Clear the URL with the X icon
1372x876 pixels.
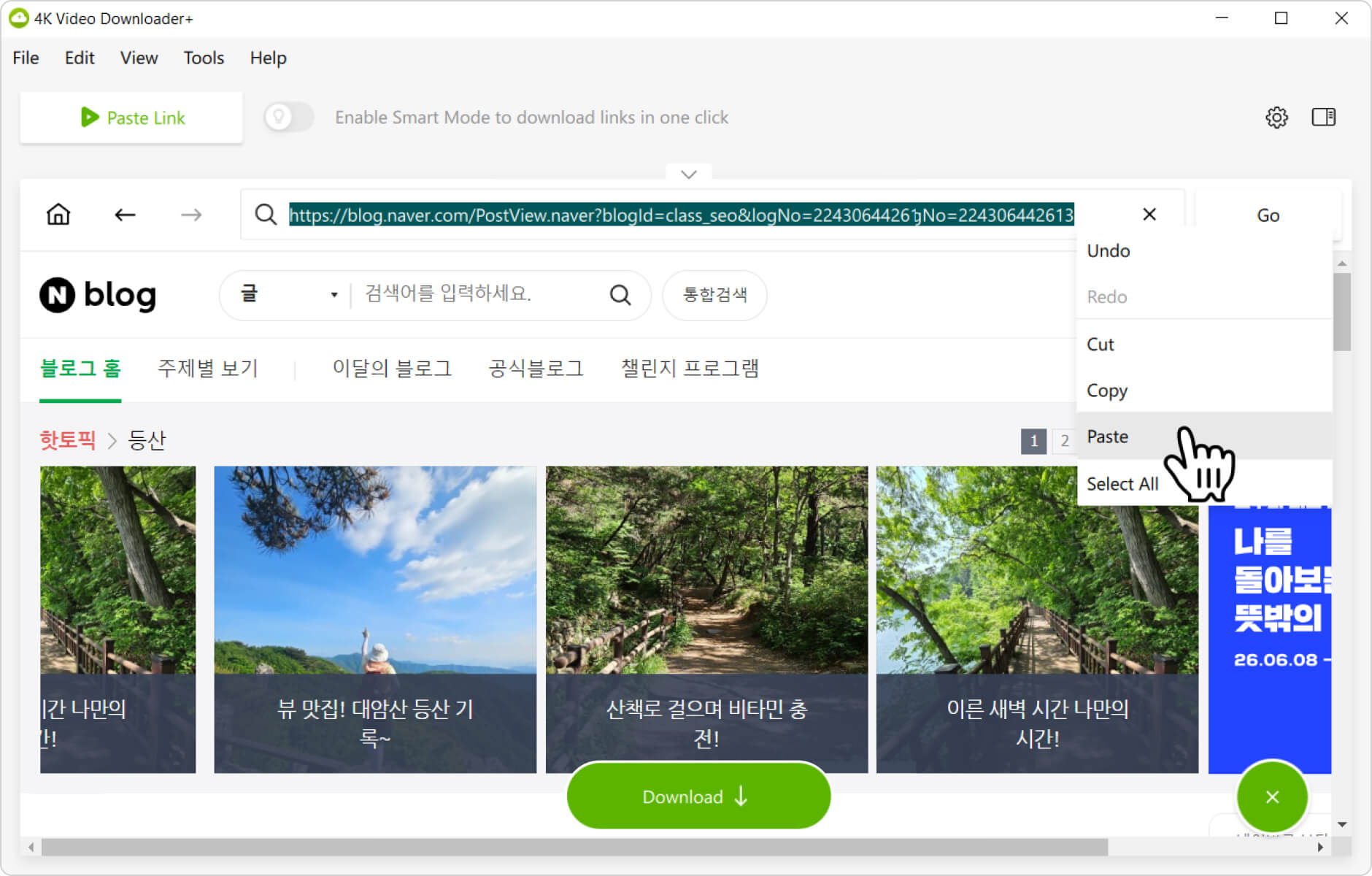1149,215
